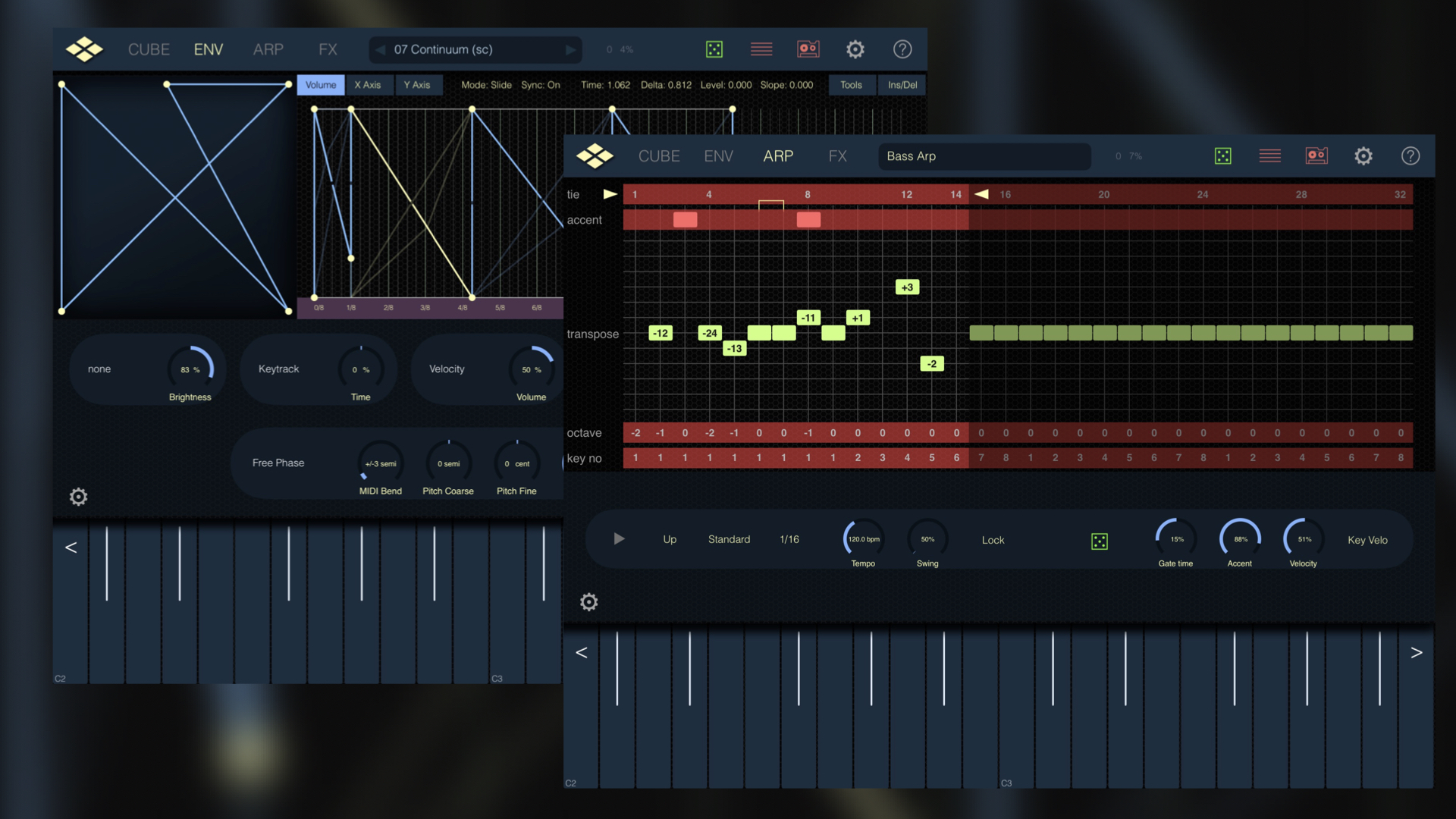Click the Bass Arp preset name field
1456x819 pixels.
(x=984, y=156)
